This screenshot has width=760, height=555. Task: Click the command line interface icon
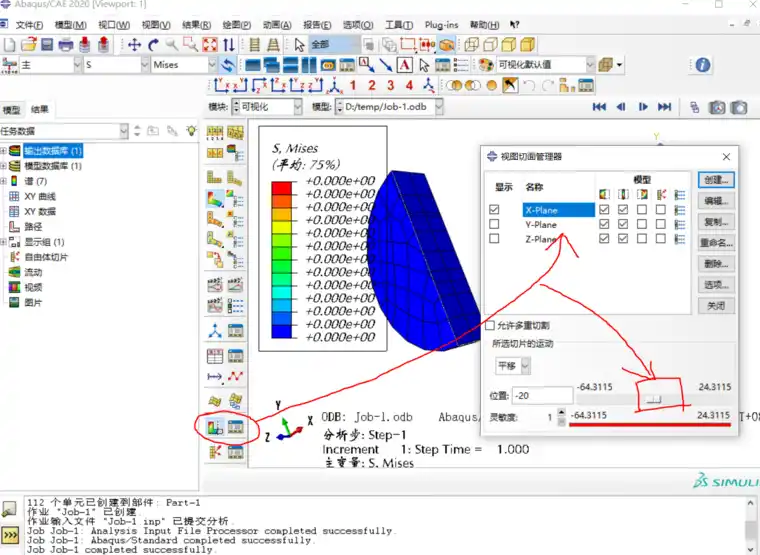(x=10, y=535)
